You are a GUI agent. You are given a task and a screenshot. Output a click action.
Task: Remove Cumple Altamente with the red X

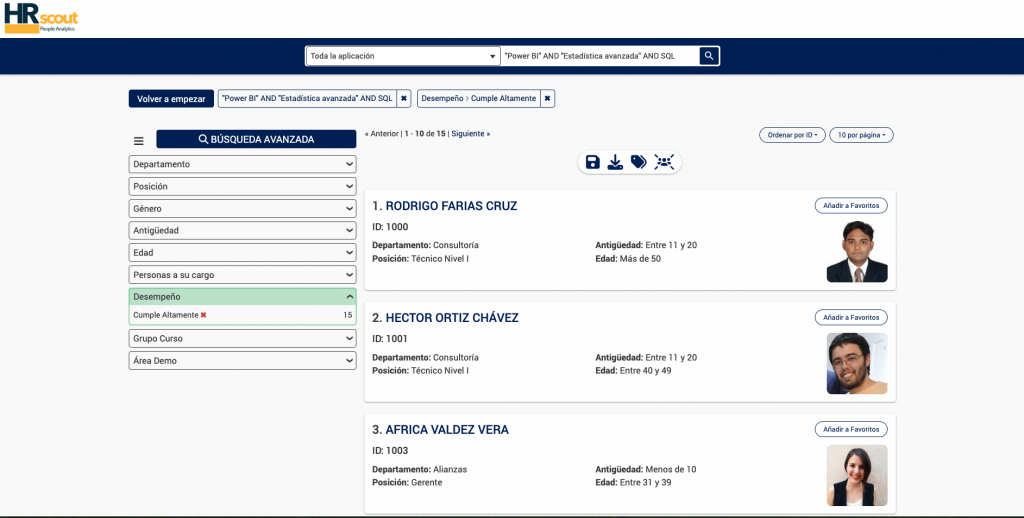point(204,315)
